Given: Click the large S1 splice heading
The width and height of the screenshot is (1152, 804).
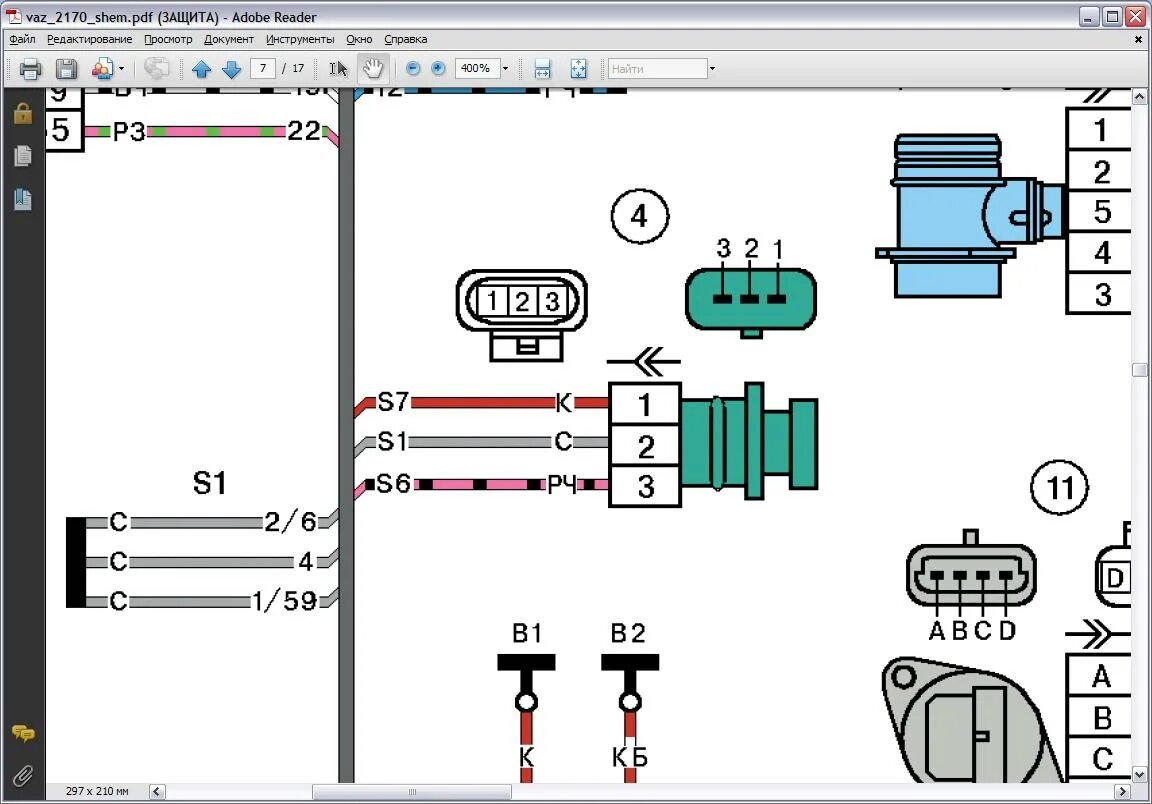Looking at the screenshot, I should [x=209, y=484].
